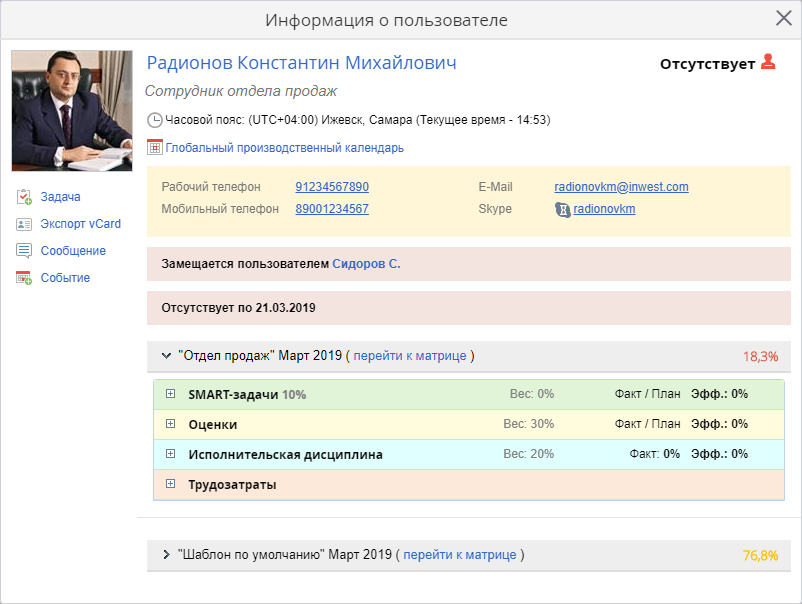Click the Skype icon beside radionovkm
The image size is (802, 604).
pos(563,209)
